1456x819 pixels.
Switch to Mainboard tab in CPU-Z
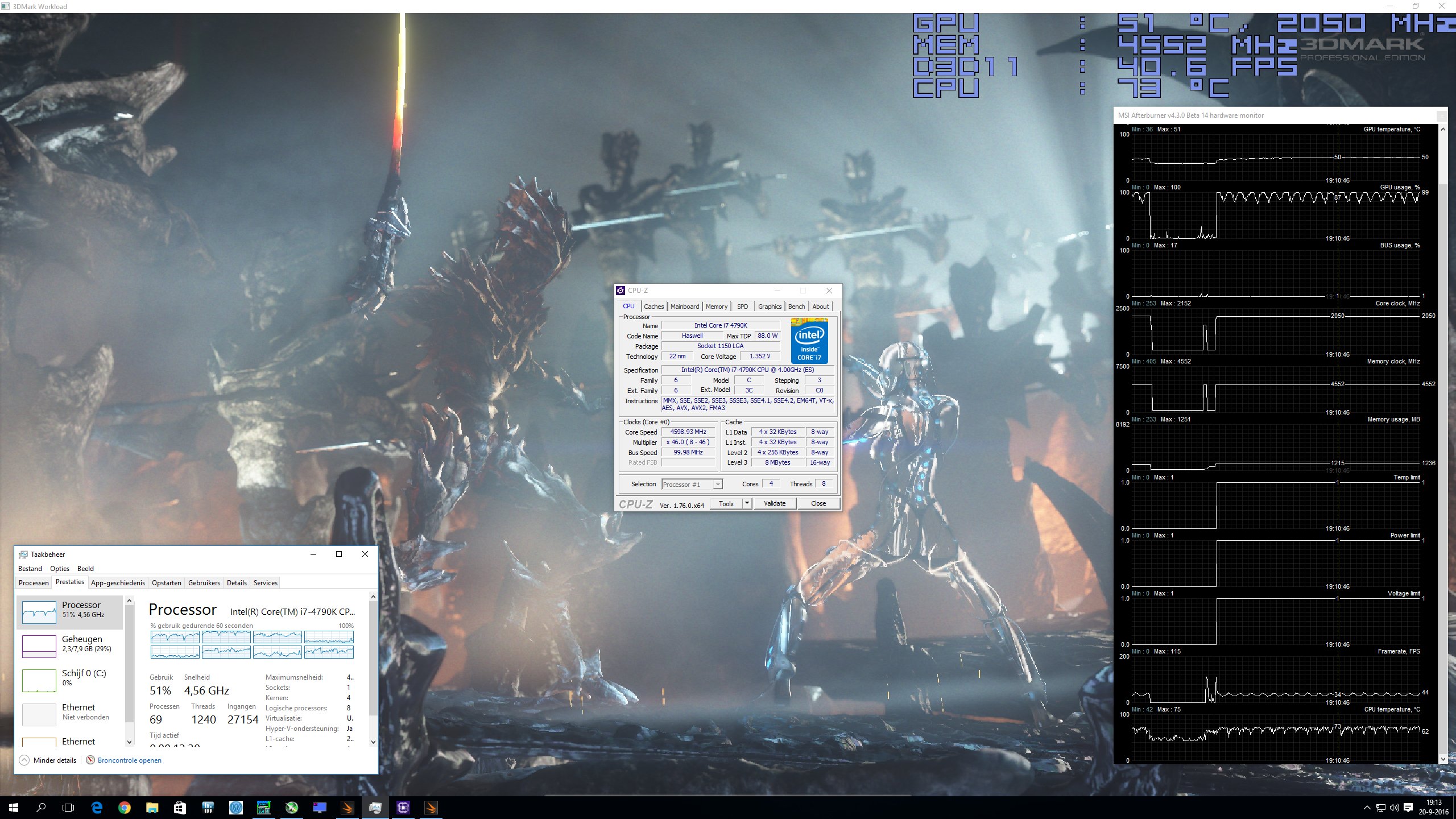pos(685,307)
